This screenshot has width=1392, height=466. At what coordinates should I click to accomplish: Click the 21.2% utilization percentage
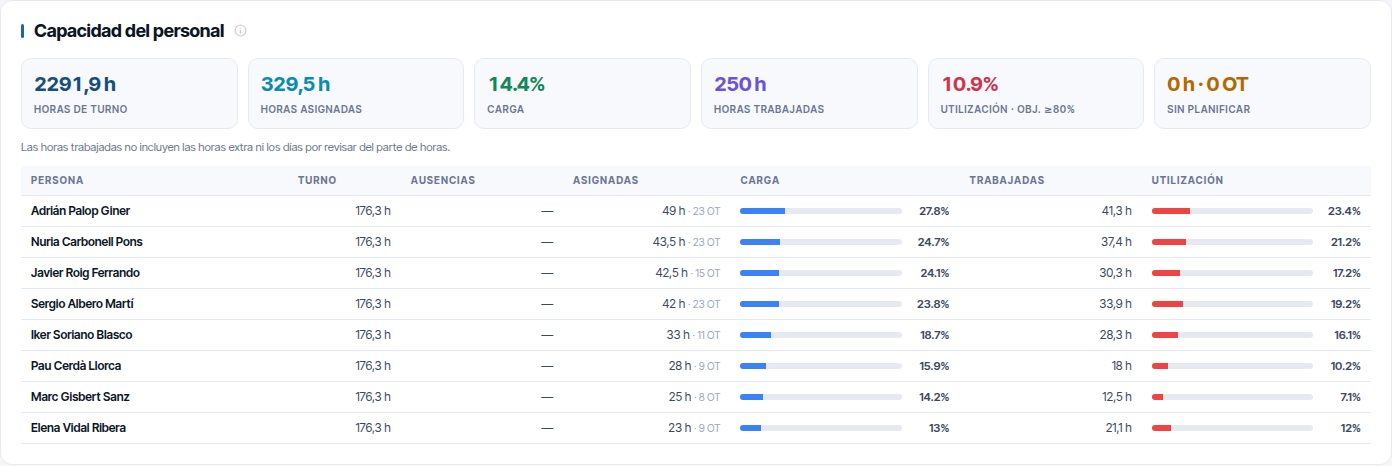tap(1345, 242)
